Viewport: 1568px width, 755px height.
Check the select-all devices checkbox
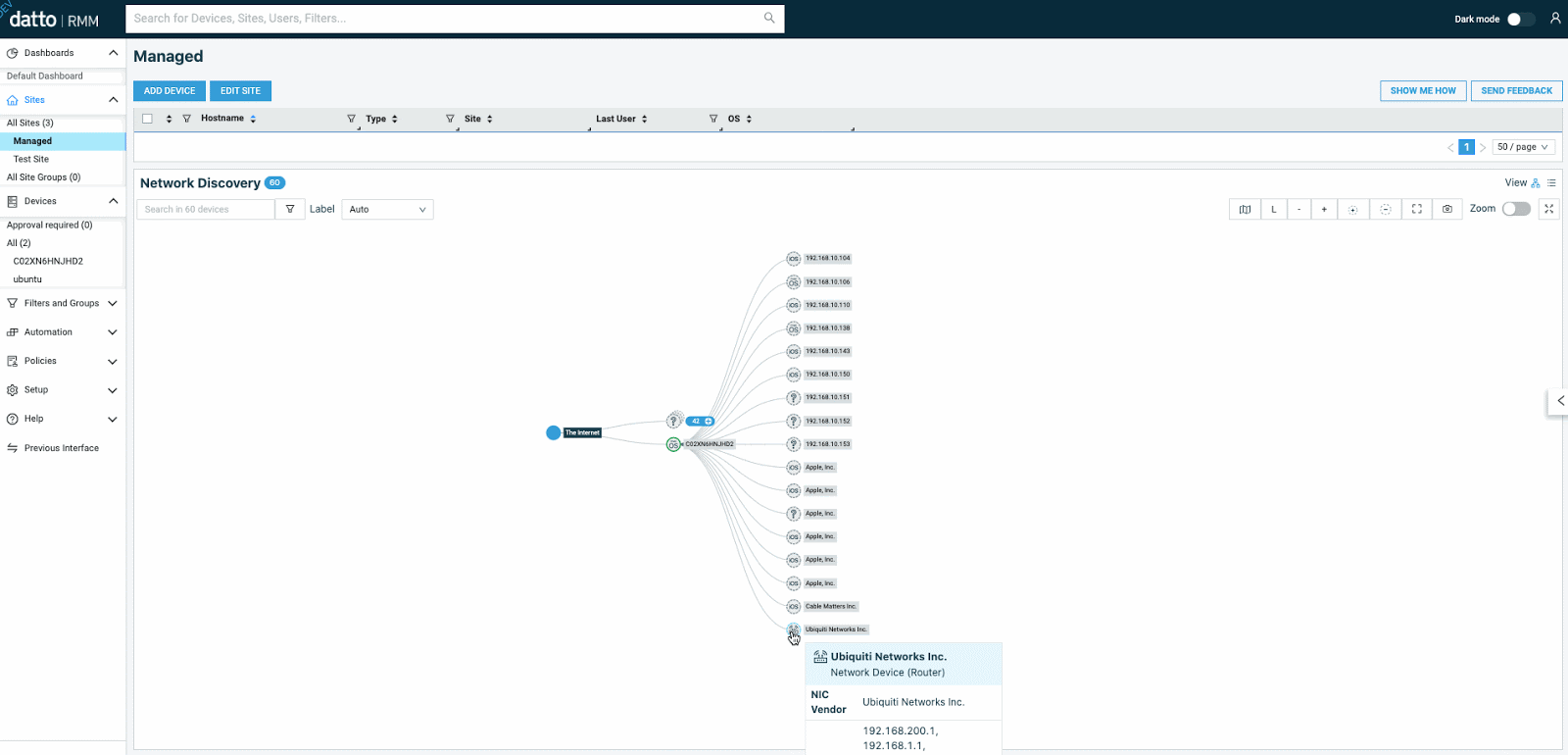147,119
